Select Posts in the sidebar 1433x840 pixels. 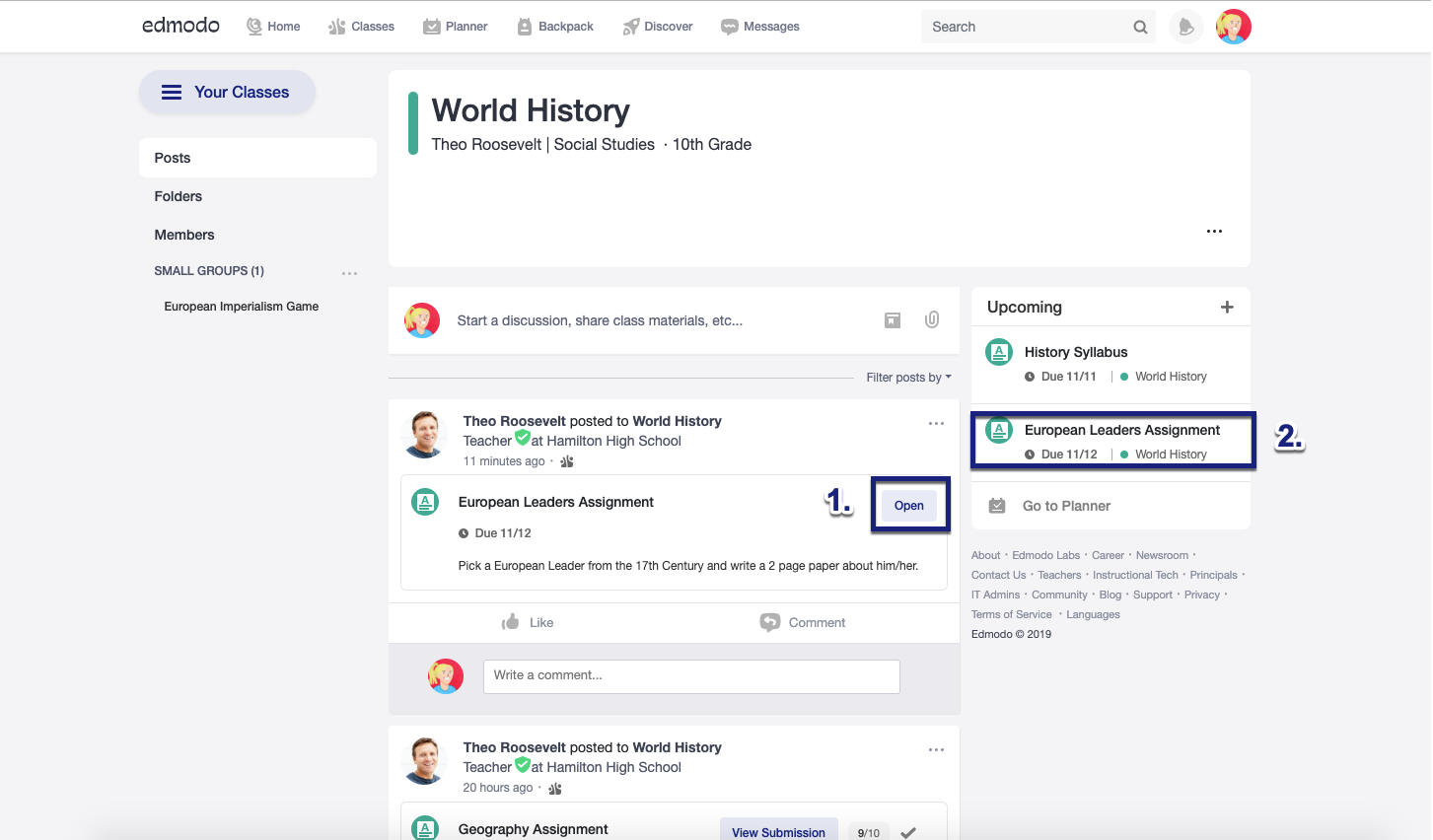(257, 158)
